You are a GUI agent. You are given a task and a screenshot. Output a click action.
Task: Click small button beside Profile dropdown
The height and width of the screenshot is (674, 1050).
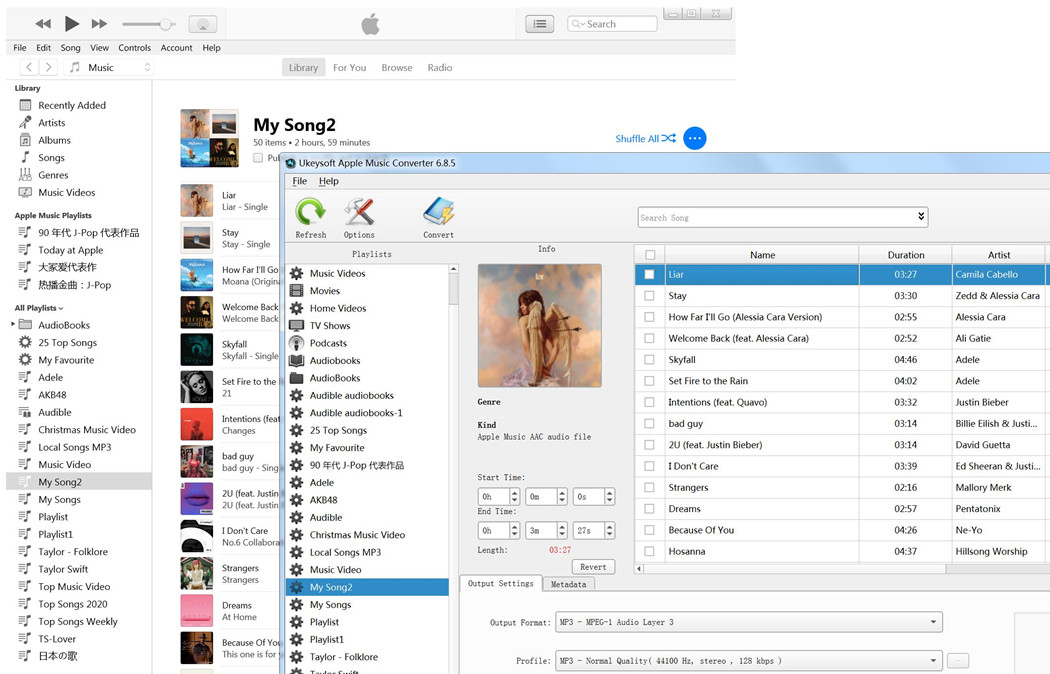click(x=958, y=661)
